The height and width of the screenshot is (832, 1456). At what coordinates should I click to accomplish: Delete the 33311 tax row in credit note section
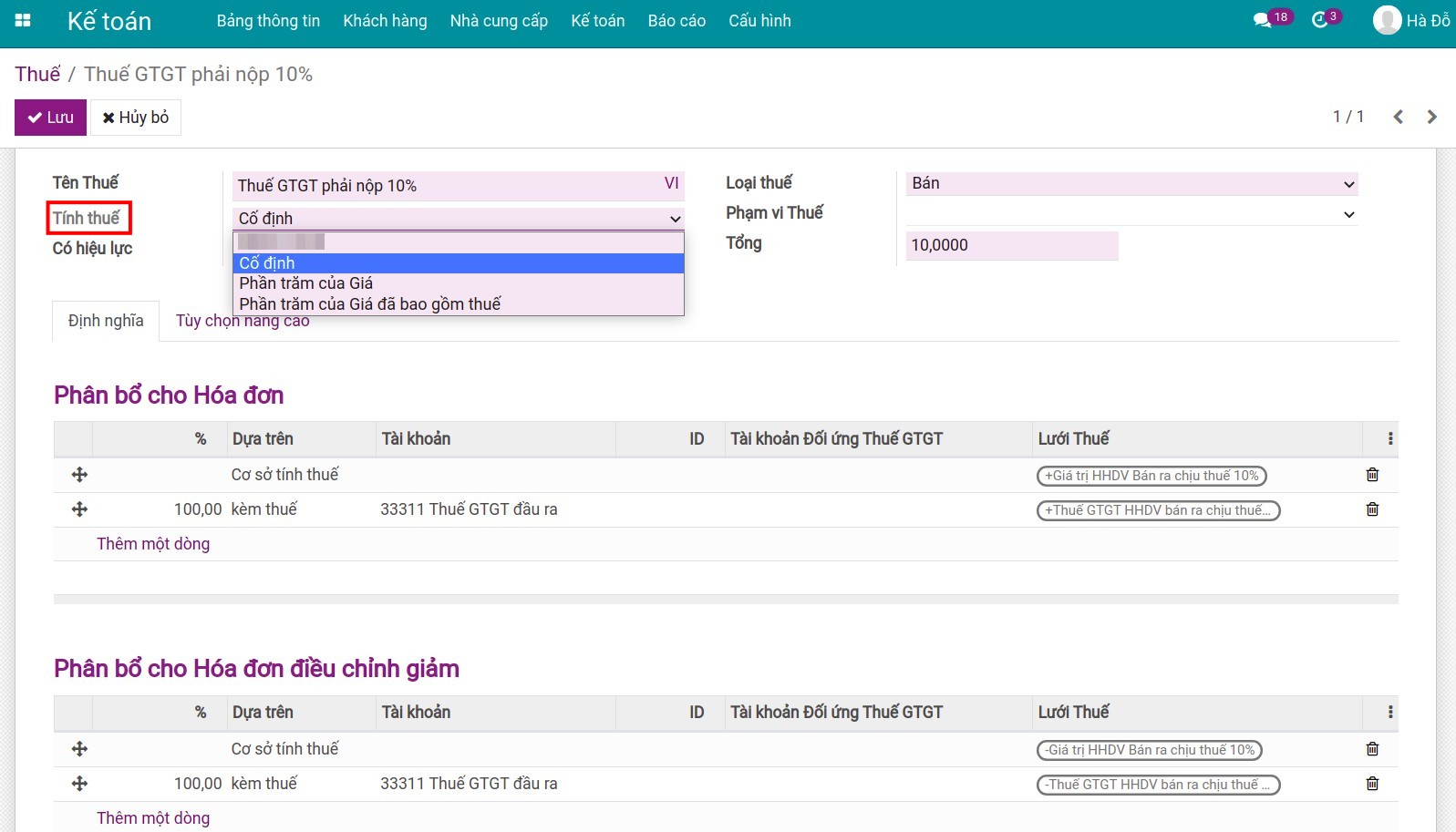tap(1372, 784)
